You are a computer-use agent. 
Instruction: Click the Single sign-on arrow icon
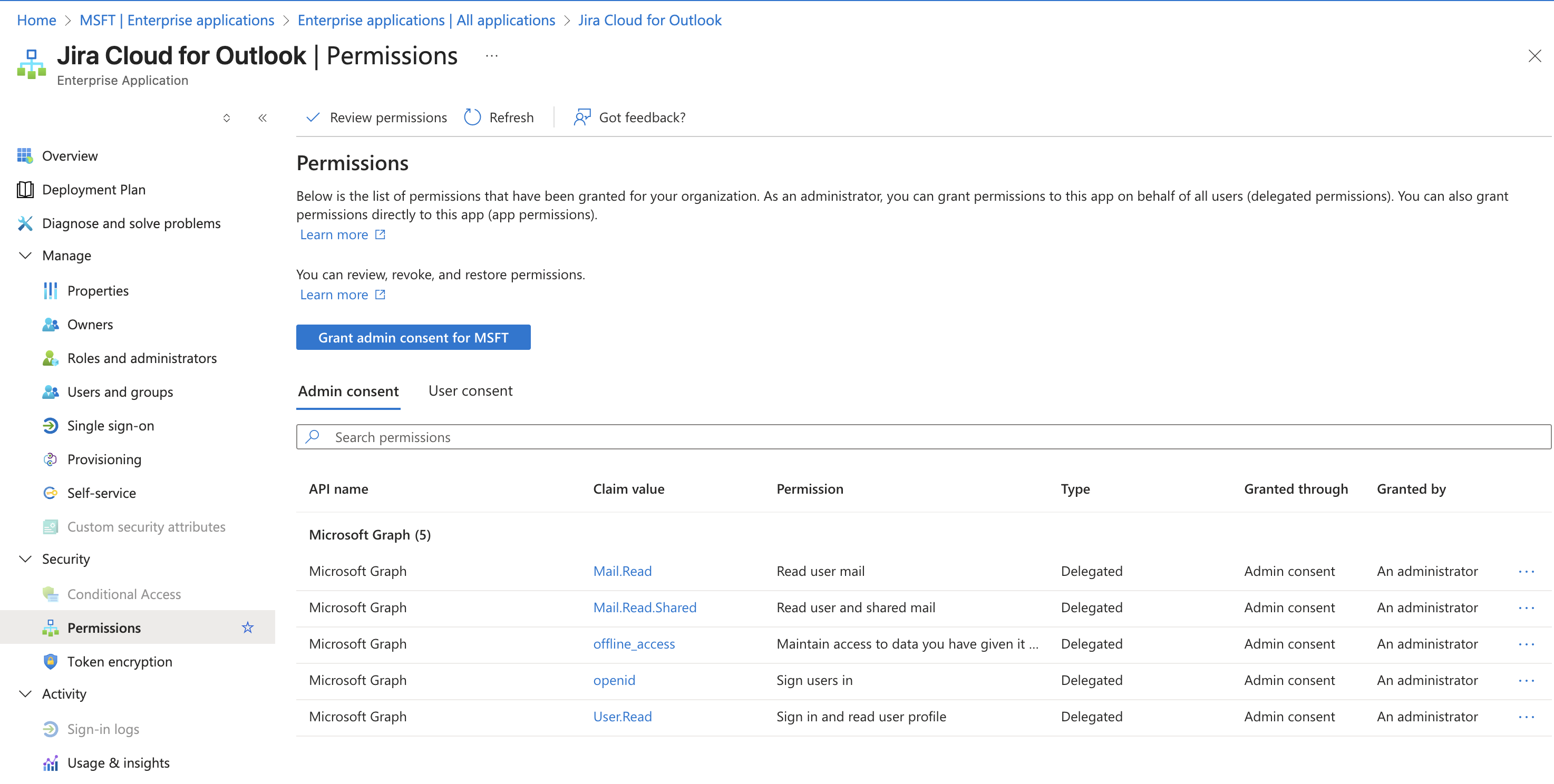(50, 426)
